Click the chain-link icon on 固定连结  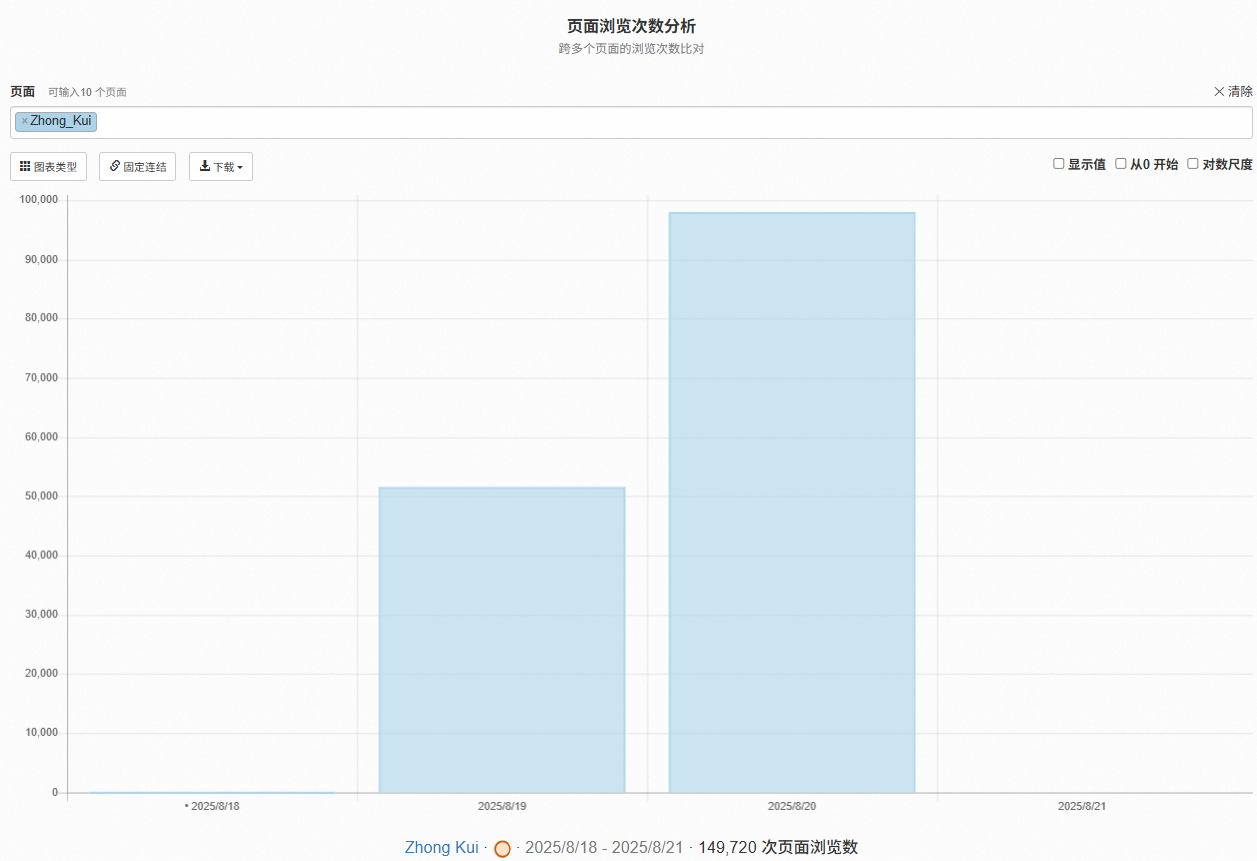point(114,166)
